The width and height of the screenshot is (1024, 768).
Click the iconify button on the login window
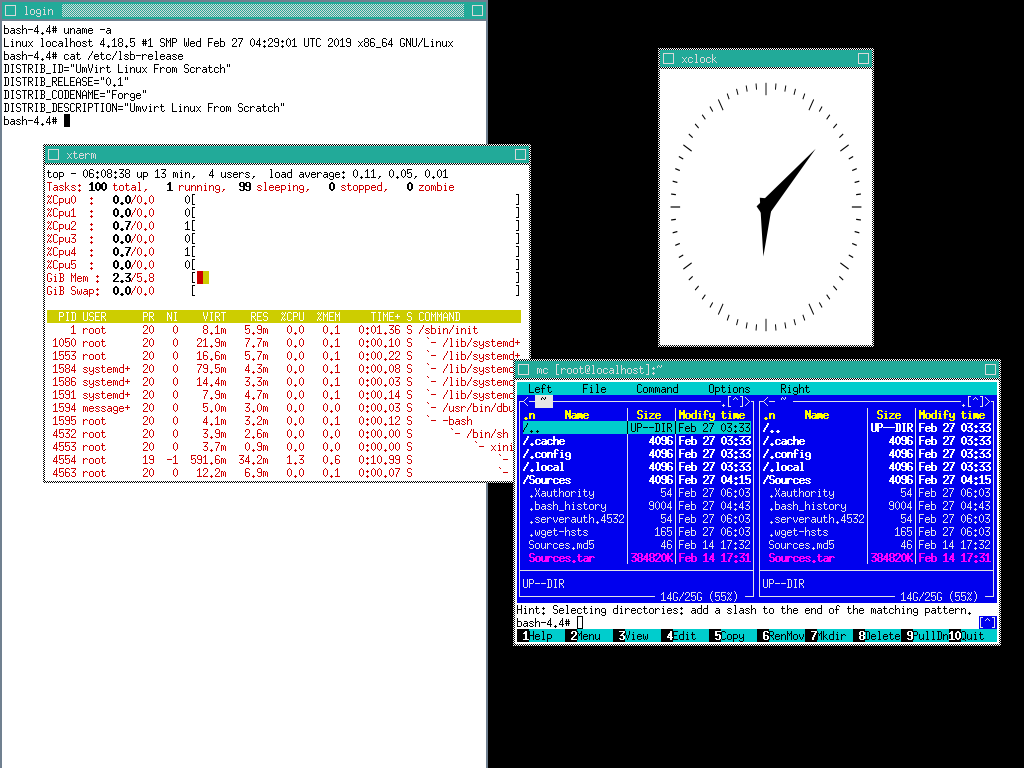[9, 10]
